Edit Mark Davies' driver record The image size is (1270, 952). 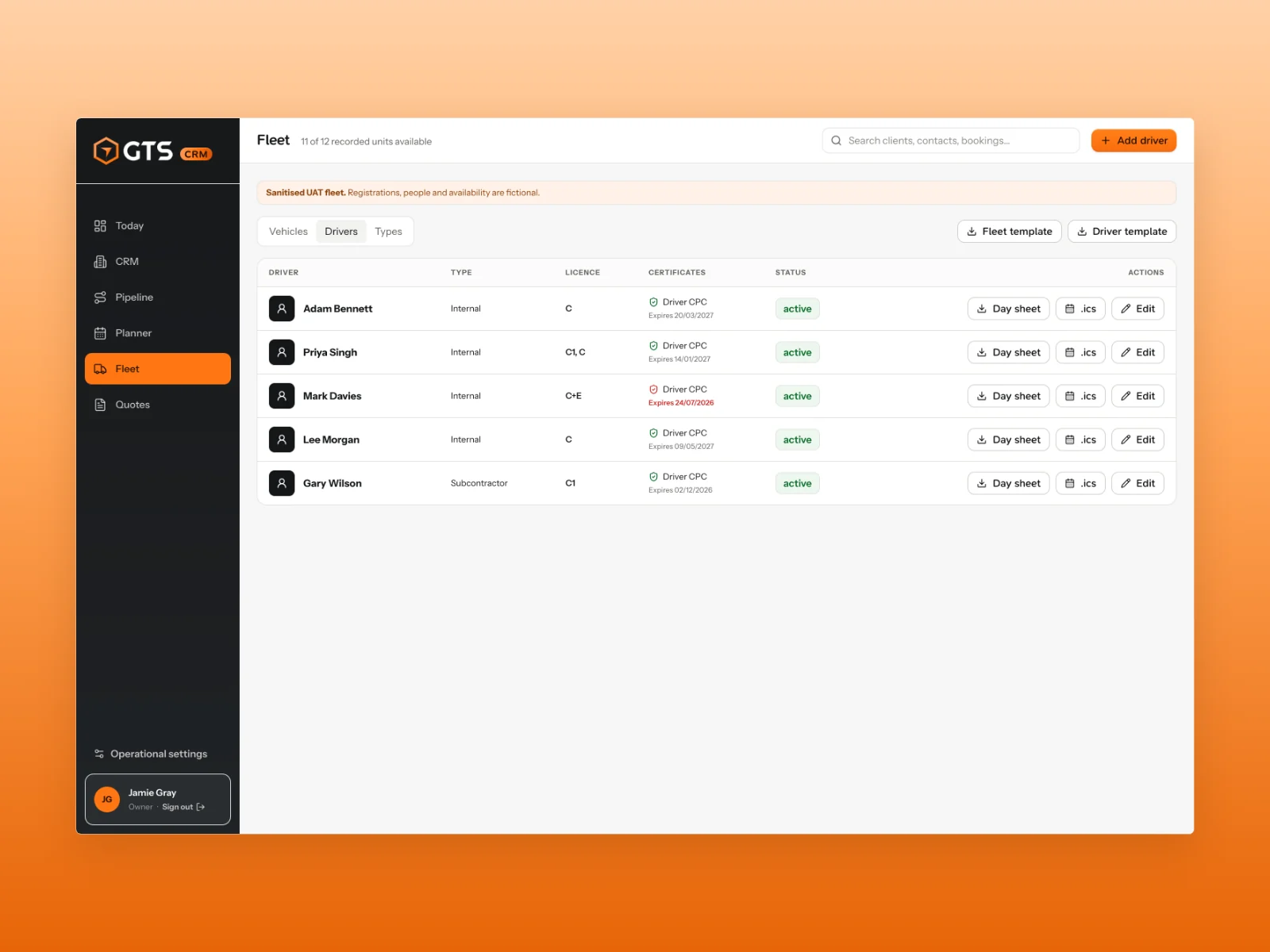(1137, 396)
